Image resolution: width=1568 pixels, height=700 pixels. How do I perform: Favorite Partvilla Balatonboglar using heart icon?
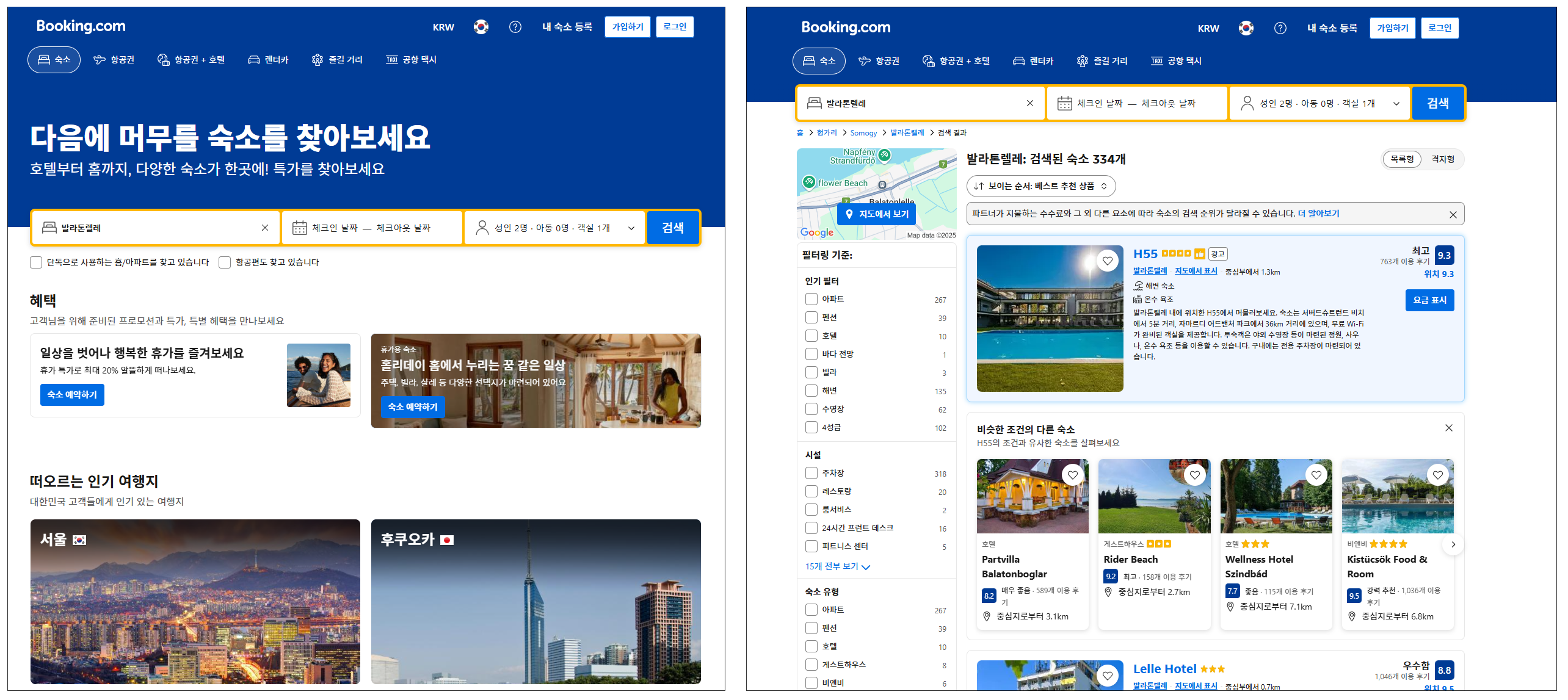[x=1072, y=475]
